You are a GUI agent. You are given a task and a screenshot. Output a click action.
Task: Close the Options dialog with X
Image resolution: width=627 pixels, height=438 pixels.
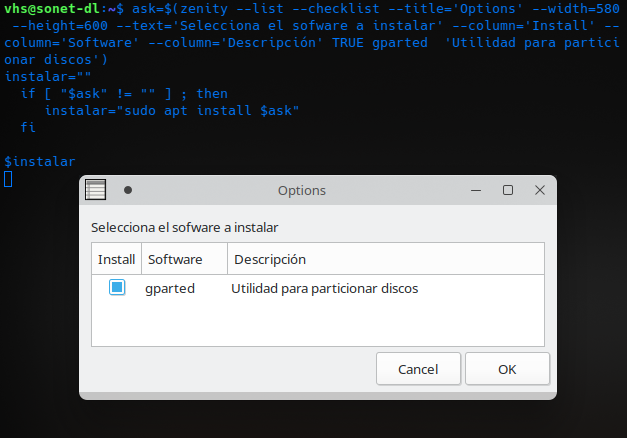[x=540, y=190]
